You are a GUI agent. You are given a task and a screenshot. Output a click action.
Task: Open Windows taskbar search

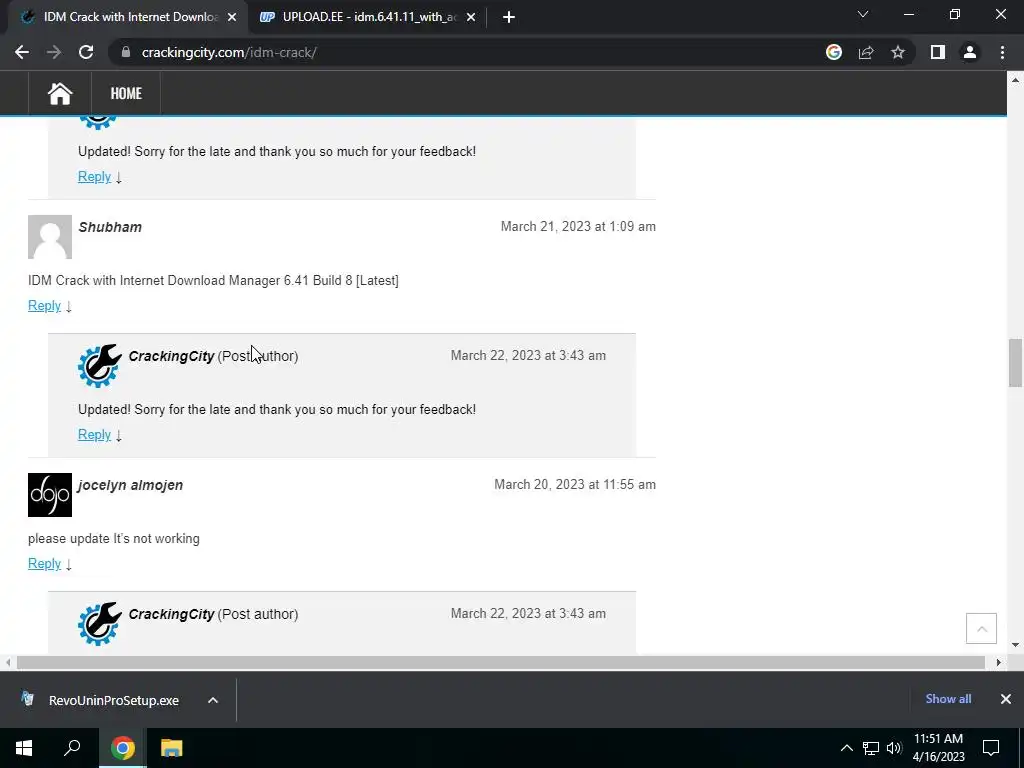(x=72, y=748)
